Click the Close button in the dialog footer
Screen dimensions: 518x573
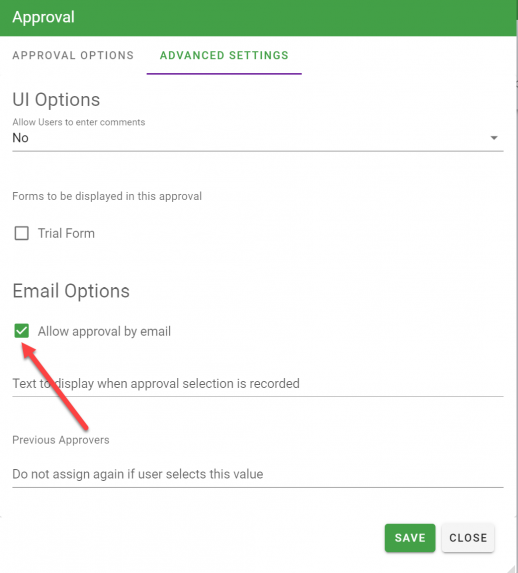point(468,538)
